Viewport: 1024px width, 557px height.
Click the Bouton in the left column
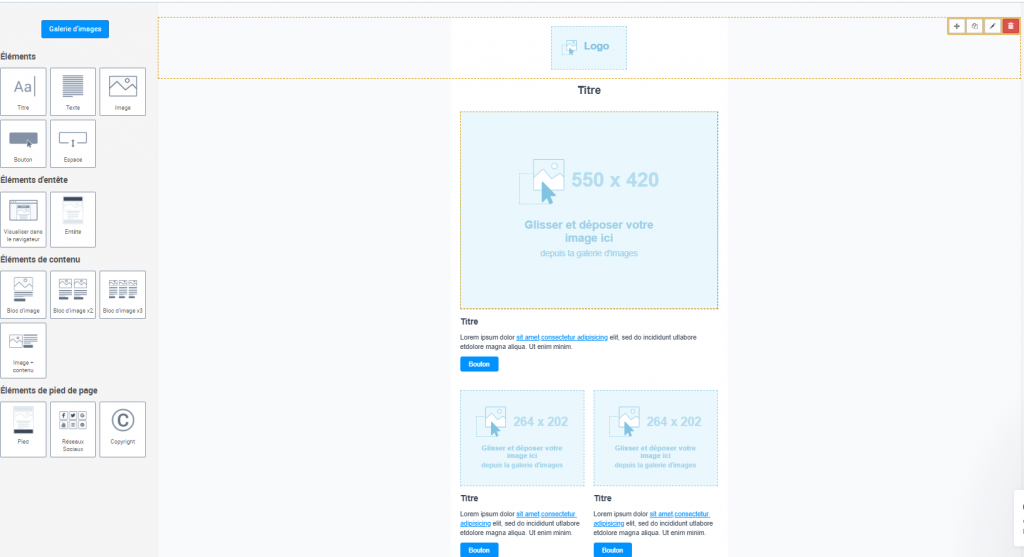[x=479, y=550]
